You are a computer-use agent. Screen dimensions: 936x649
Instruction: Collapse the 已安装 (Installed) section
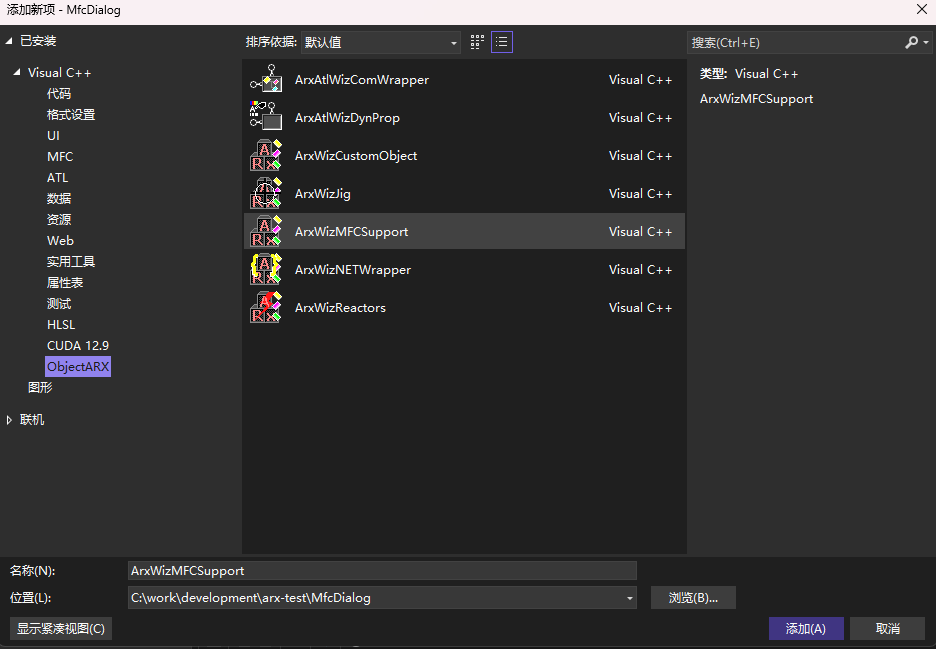click(x=10, y=41)
